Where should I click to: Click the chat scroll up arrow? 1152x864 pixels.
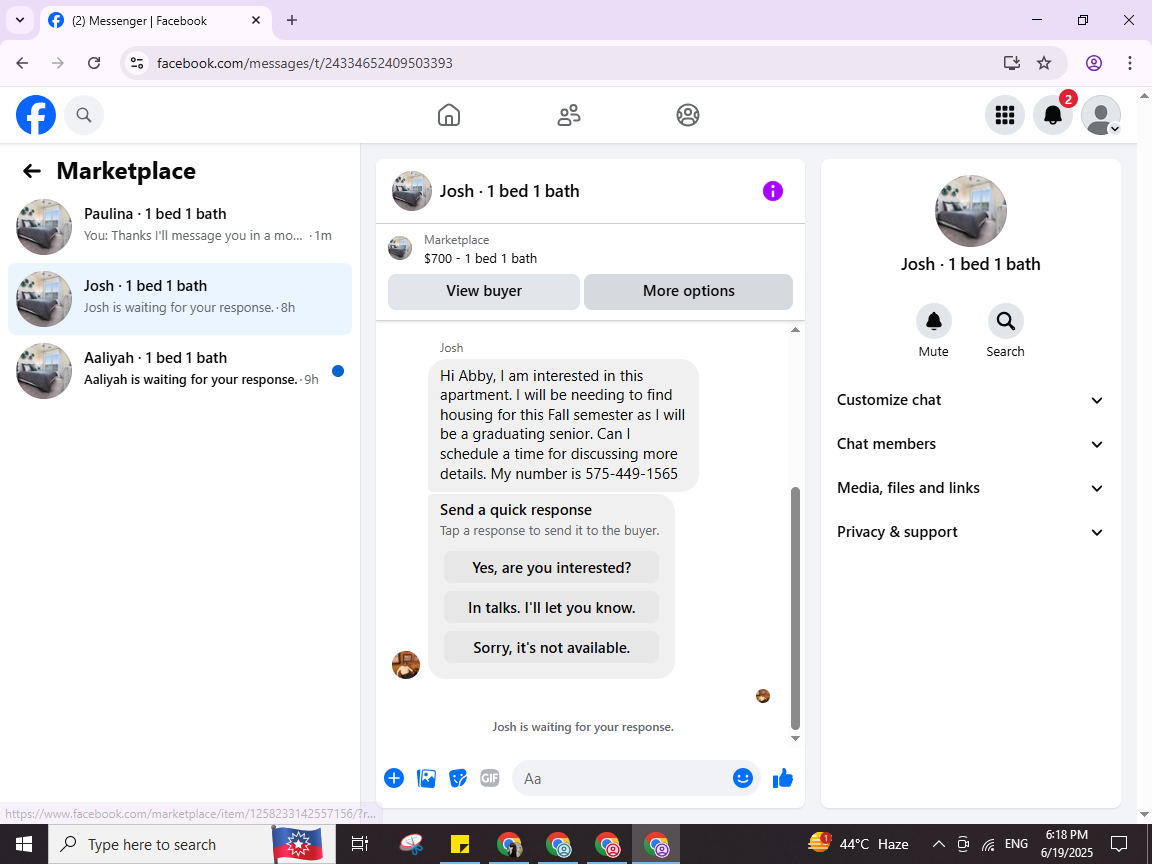pyautogui.click(x=795, y=330)
